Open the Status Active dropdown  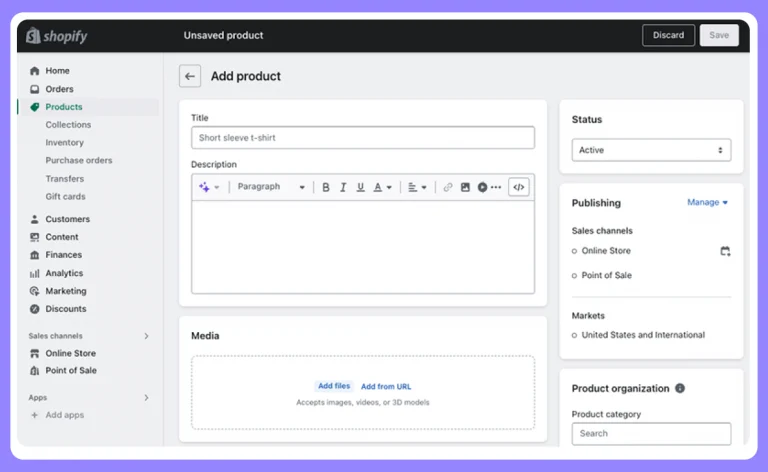[651, 150]
